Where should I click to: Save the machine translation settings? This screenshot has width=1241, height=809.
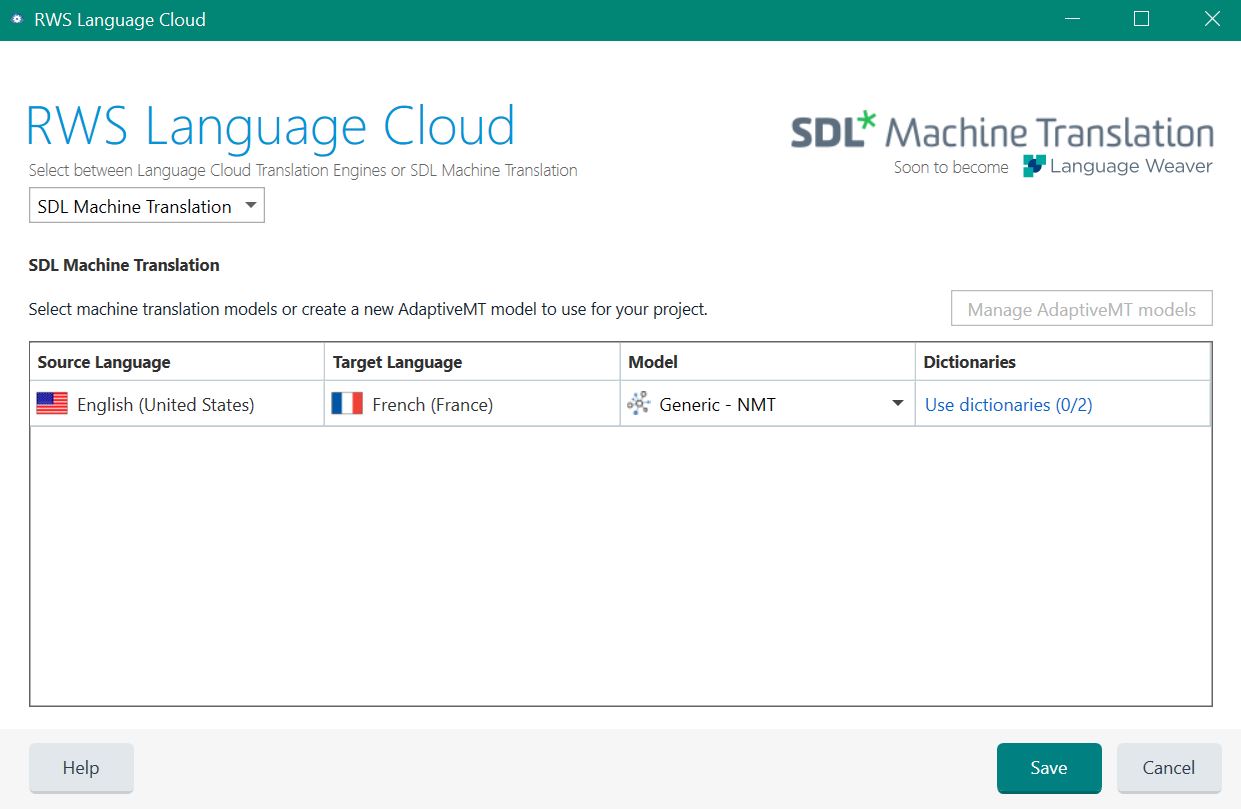click(1049, 767)
